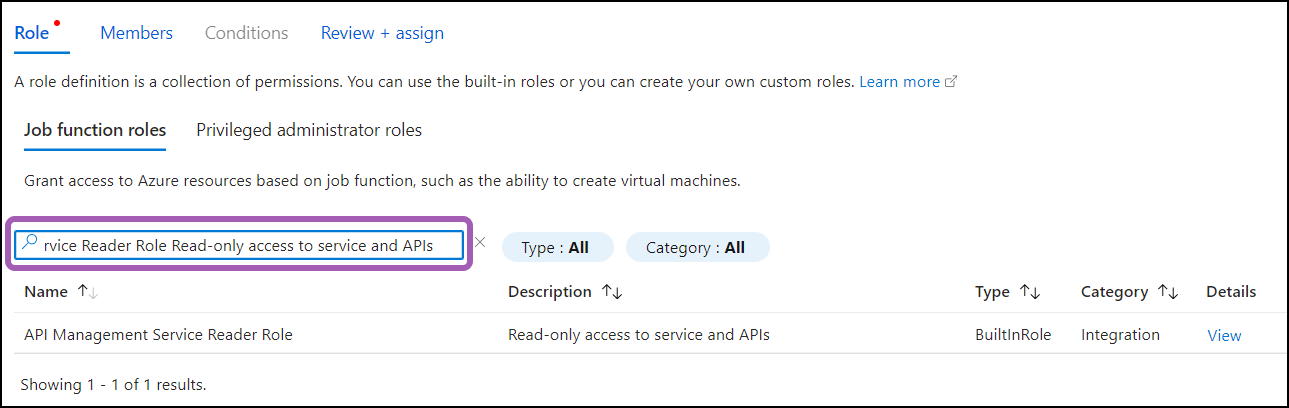Sort roles by the Name column arrows
Image resolution: width=1289 pixels, height=408 pixels.
[x=87, y=292]
